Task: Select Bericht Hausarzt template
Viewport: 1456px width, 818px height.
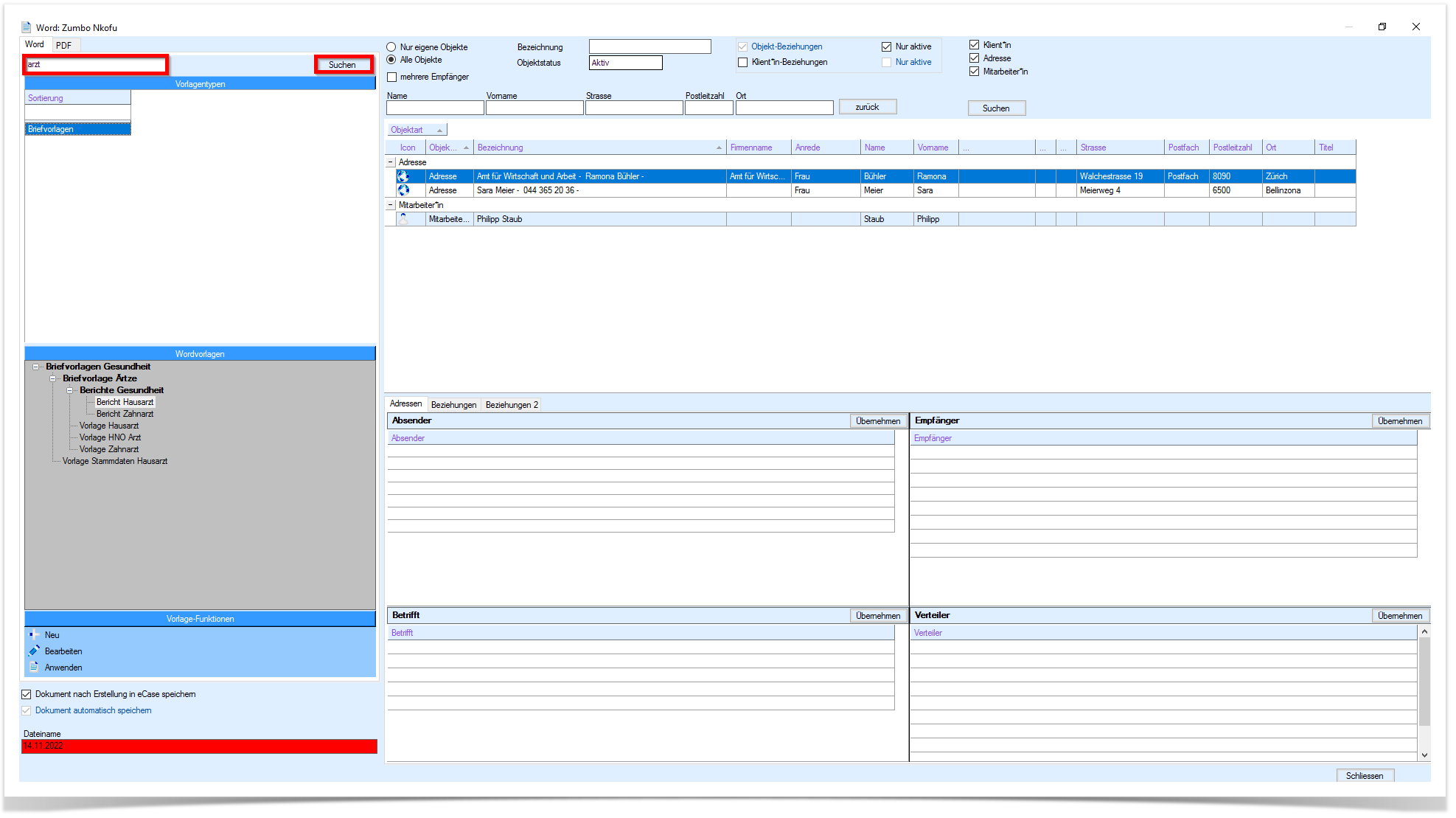Action: click(125, 402)
